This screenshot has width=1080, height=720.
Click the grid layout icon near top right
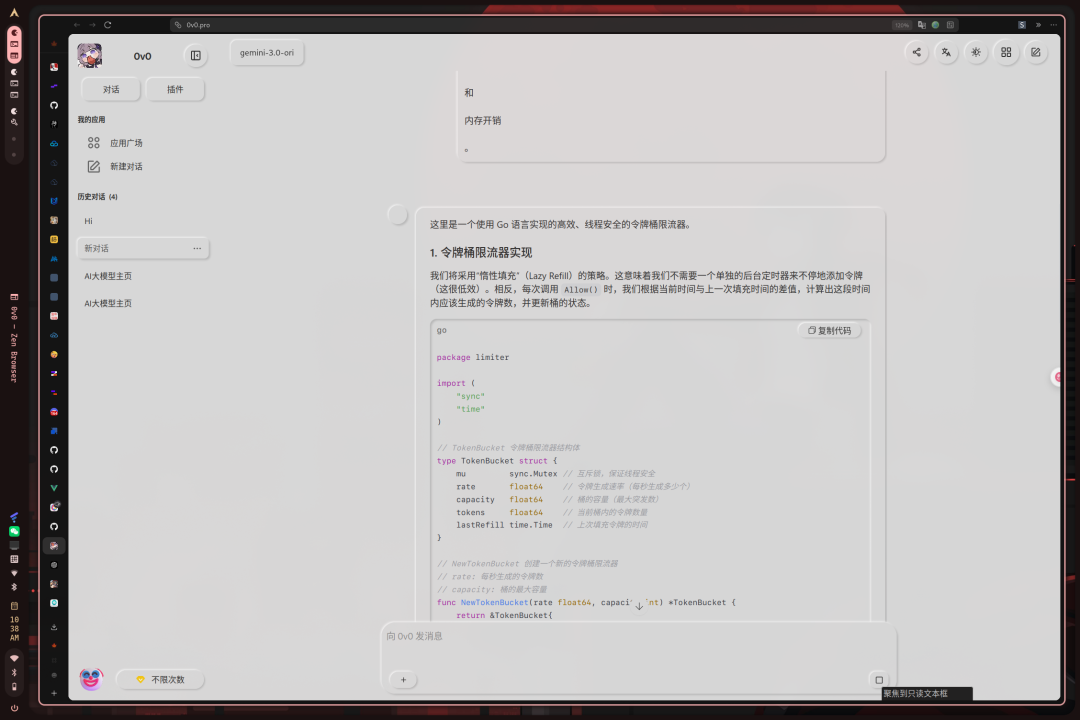(x=1006, y=52)
